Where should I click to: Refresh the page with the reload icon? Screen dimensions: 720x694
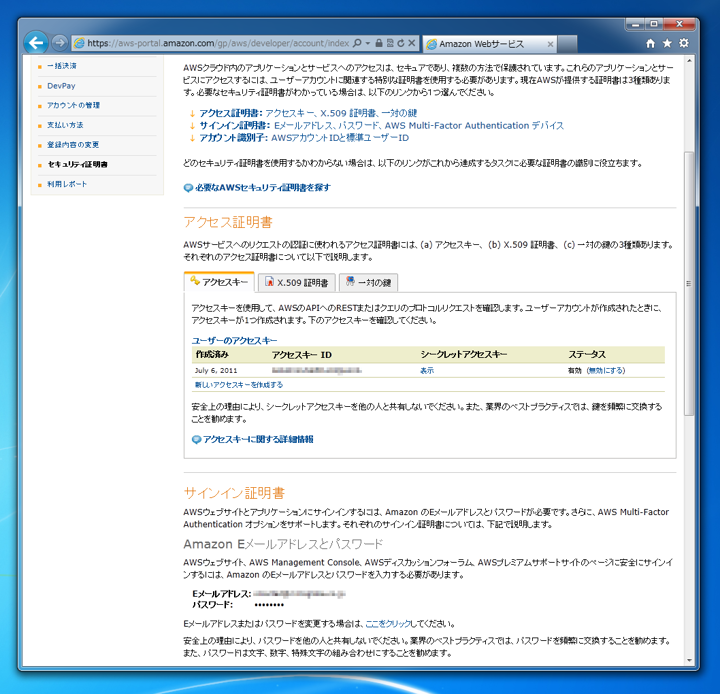[401, 43]
